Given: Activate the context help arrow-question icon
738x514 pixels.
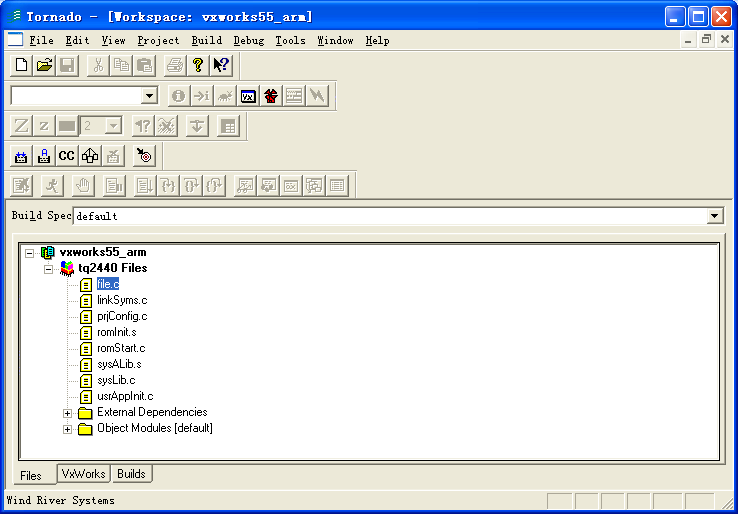Looking at the screenshot, I should coord(221,65).
